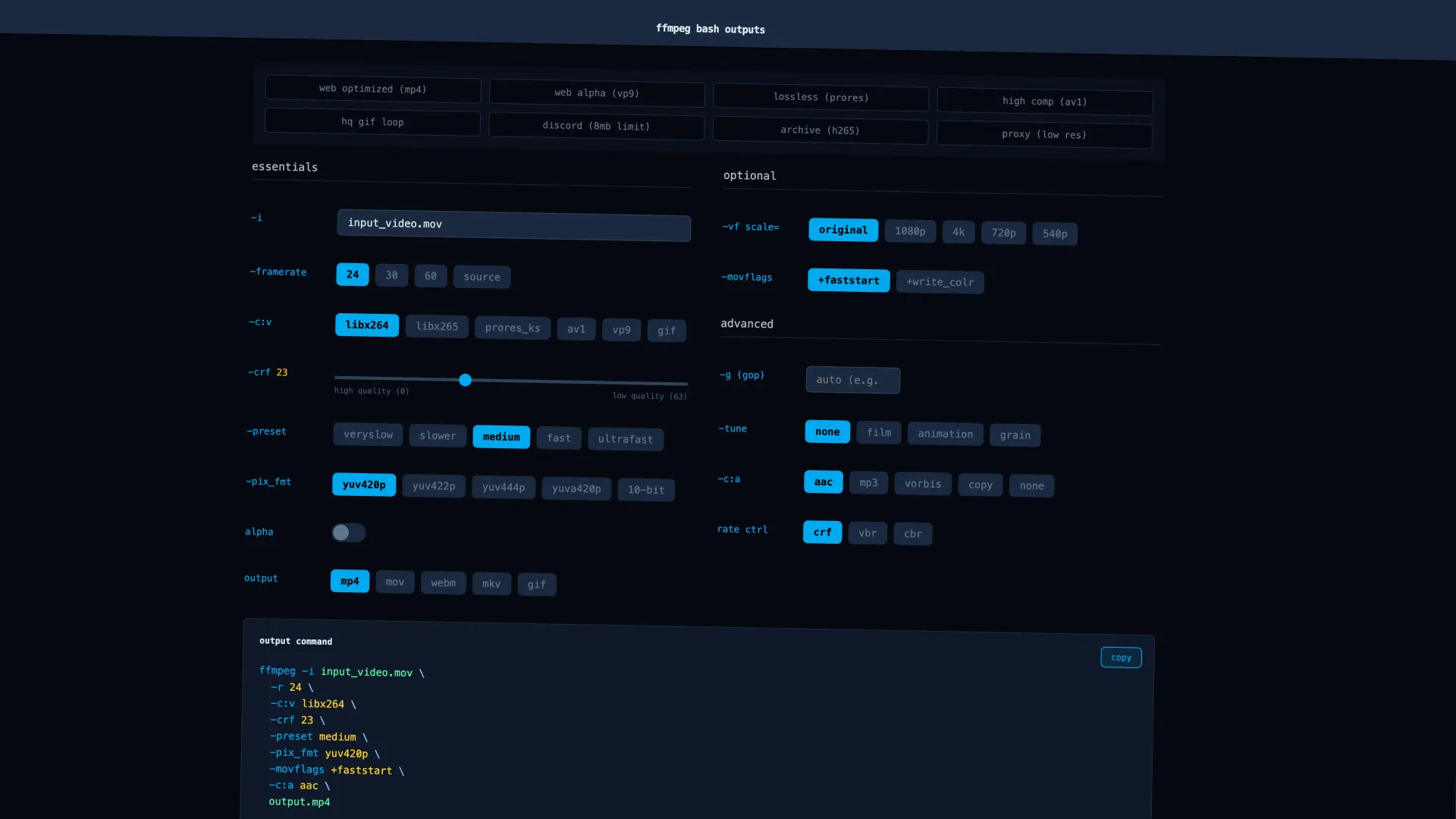The width and height of the screenshot is (1456, 819).
Task: Choose the prores_ks codec option
Action: coord(513,328)
